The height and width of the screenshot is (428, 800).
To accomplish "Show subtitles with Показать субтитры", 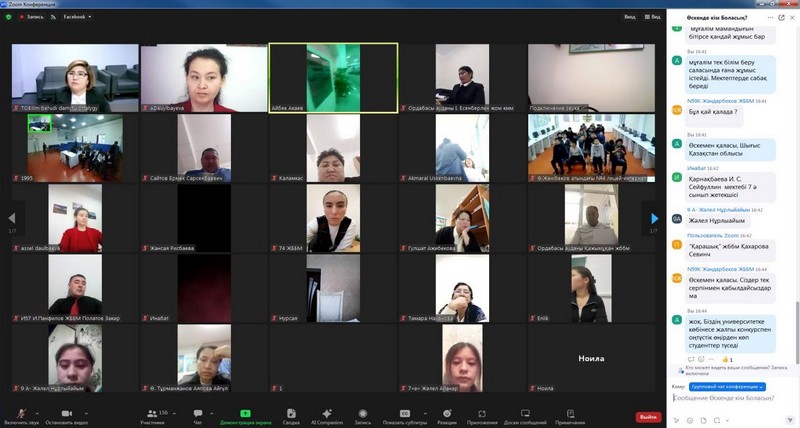I will pyautogui.click(x=405, y=416).
